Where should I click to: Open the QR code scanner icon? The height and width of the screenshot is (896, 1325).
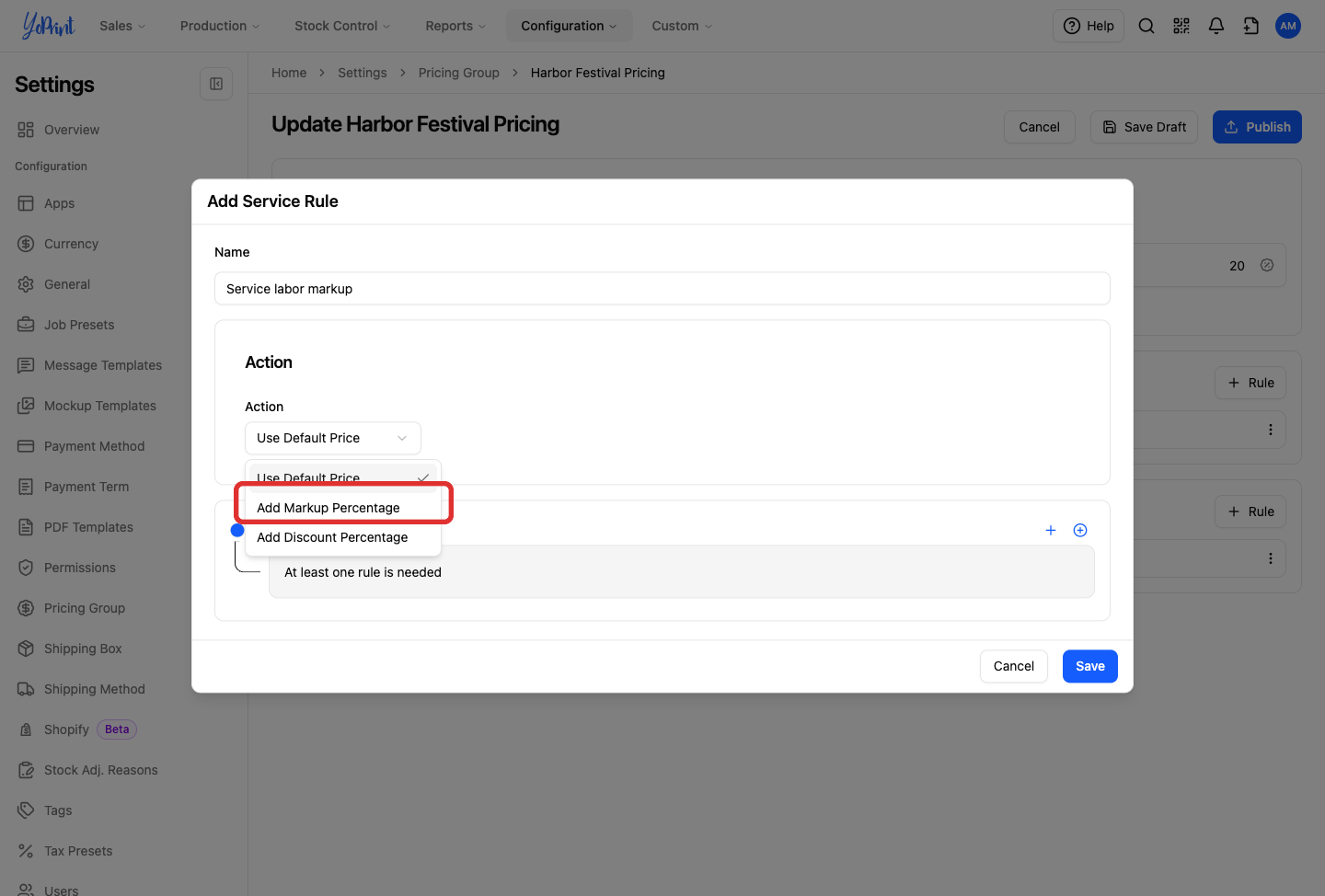(1181, 26)
